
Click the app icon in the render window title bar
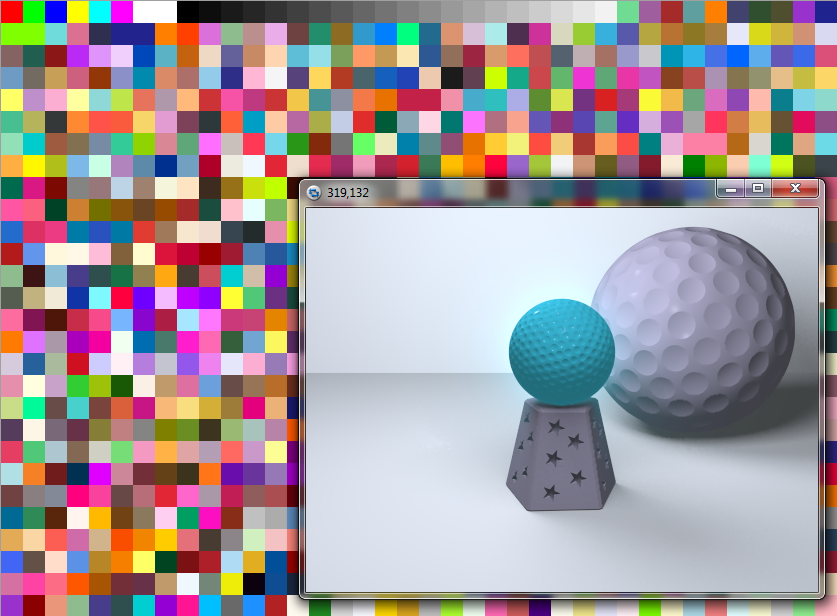click(x=314, y=192)
